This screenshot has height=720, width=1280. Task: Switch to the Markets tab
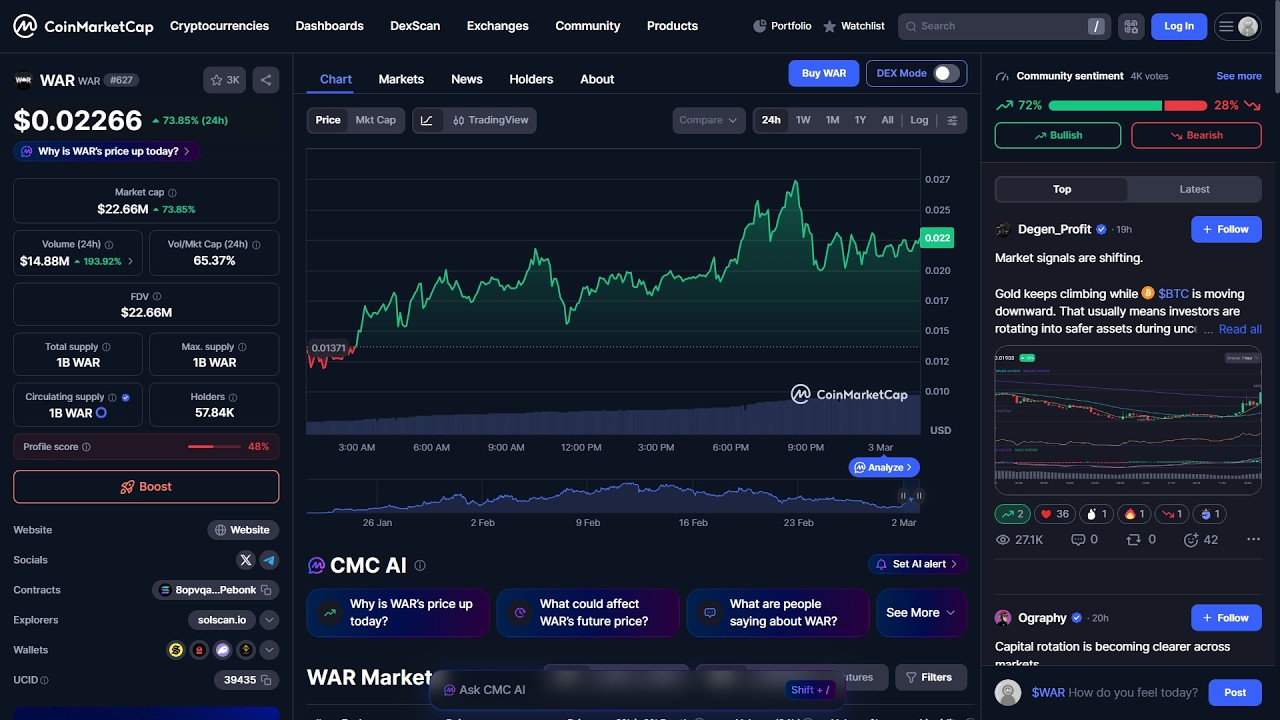tap(401, 79)
